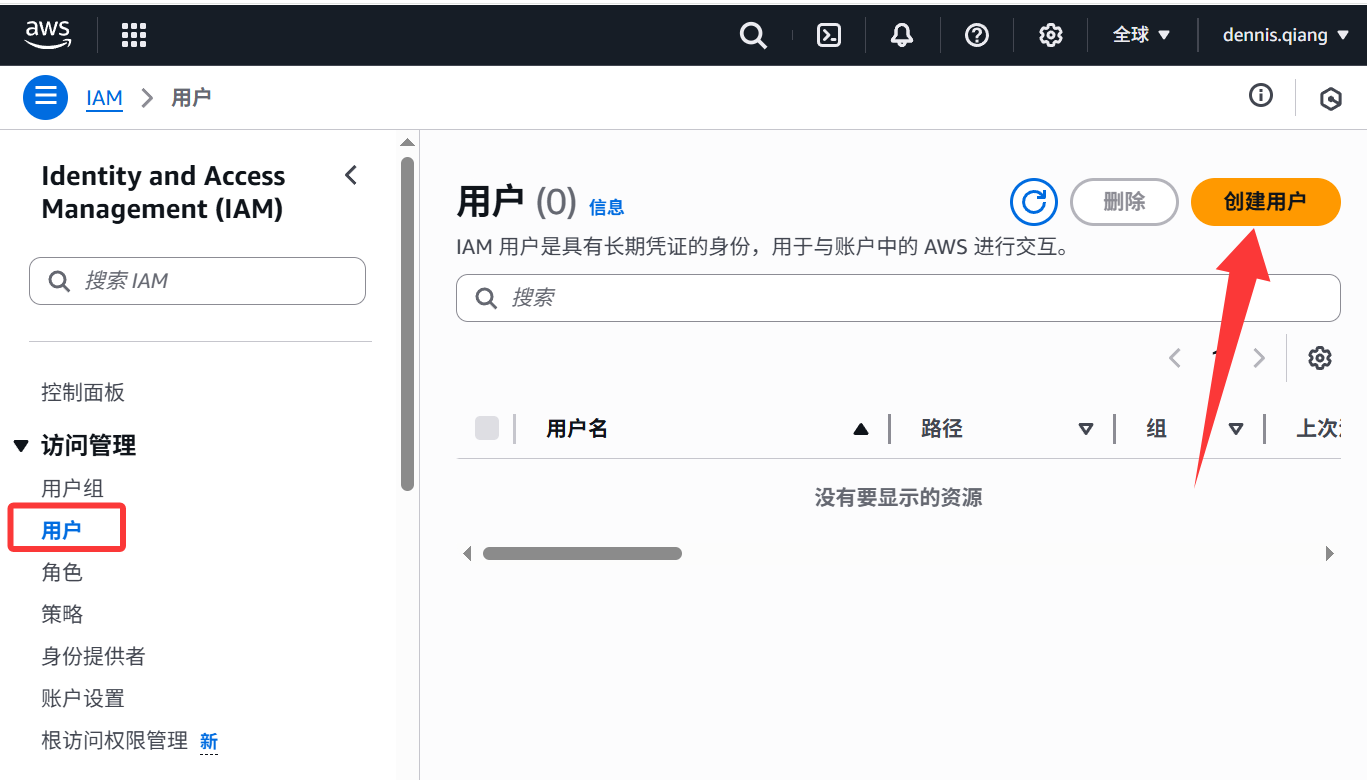The width and height of the screenshot is (1367, 780).
Task: Toggle the blue hamburger navigation button
Action: [x=45, y=97]
